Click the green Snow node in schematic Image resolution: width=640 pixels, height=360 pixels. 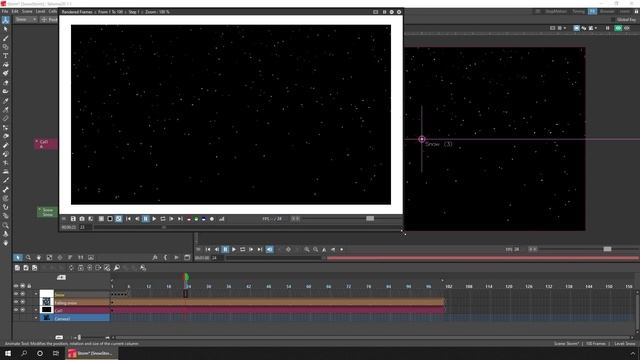(x=47, y=212)
